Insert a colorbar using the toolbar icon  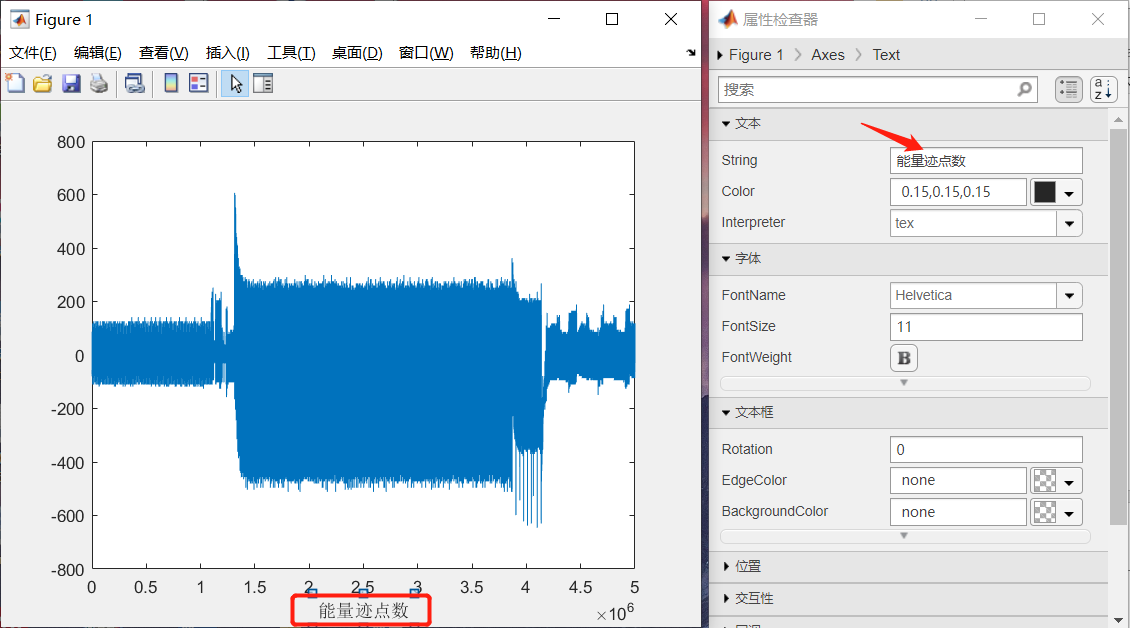170,83
